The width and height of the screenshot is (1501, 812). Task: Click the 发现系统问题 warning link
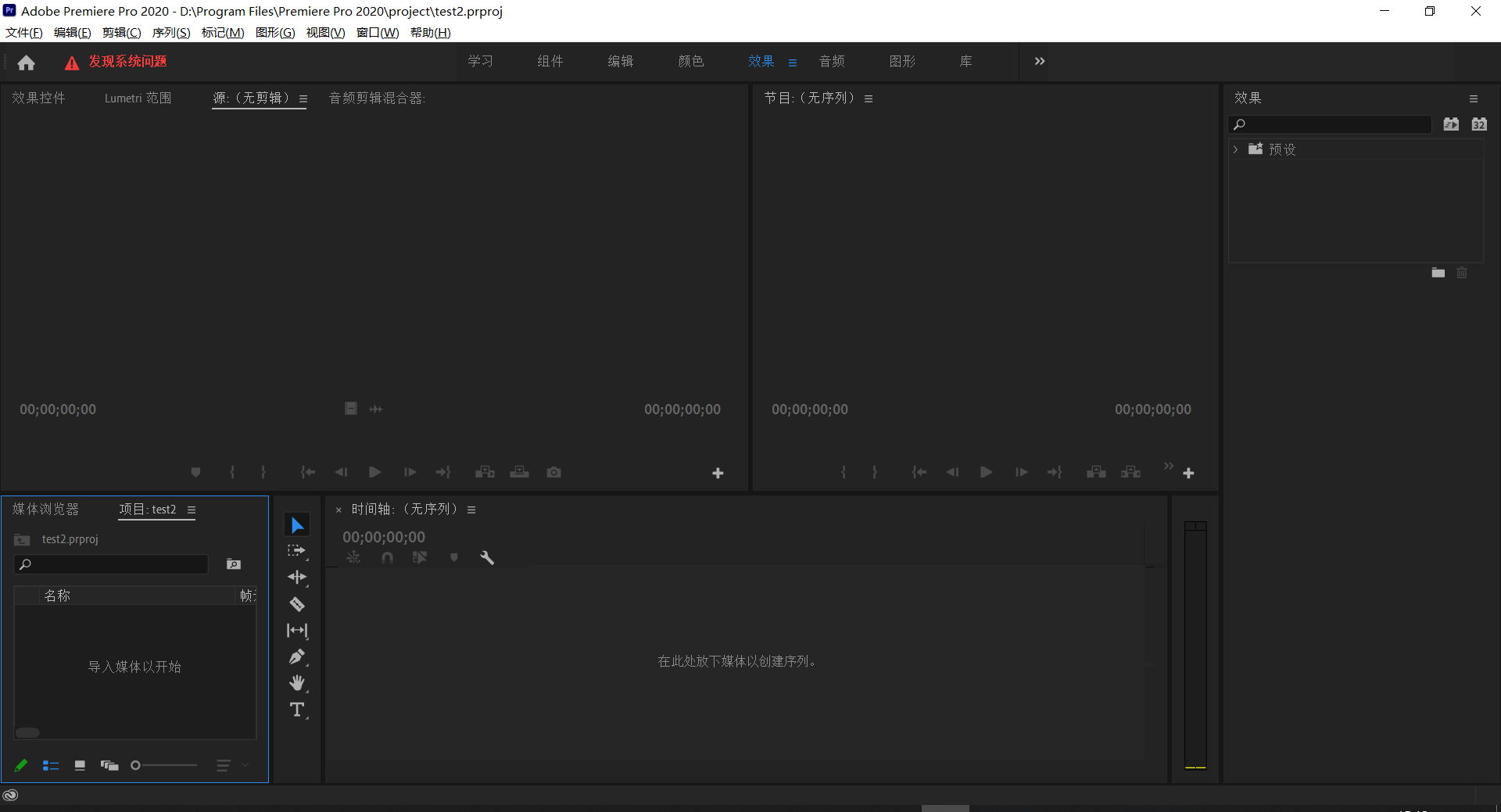pyautogui.click(x=127, y=62)
